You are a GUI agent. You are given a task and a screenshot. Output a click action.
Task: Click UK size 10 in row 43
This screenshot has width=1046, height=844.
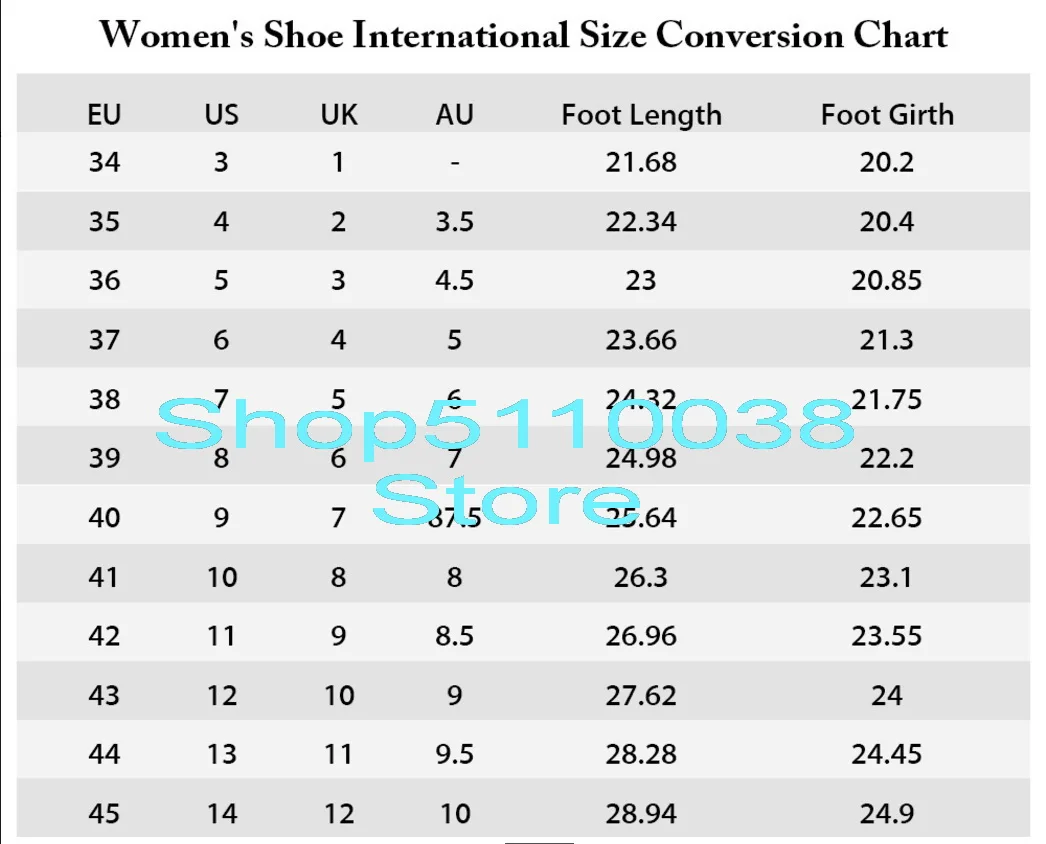point(339,696)
